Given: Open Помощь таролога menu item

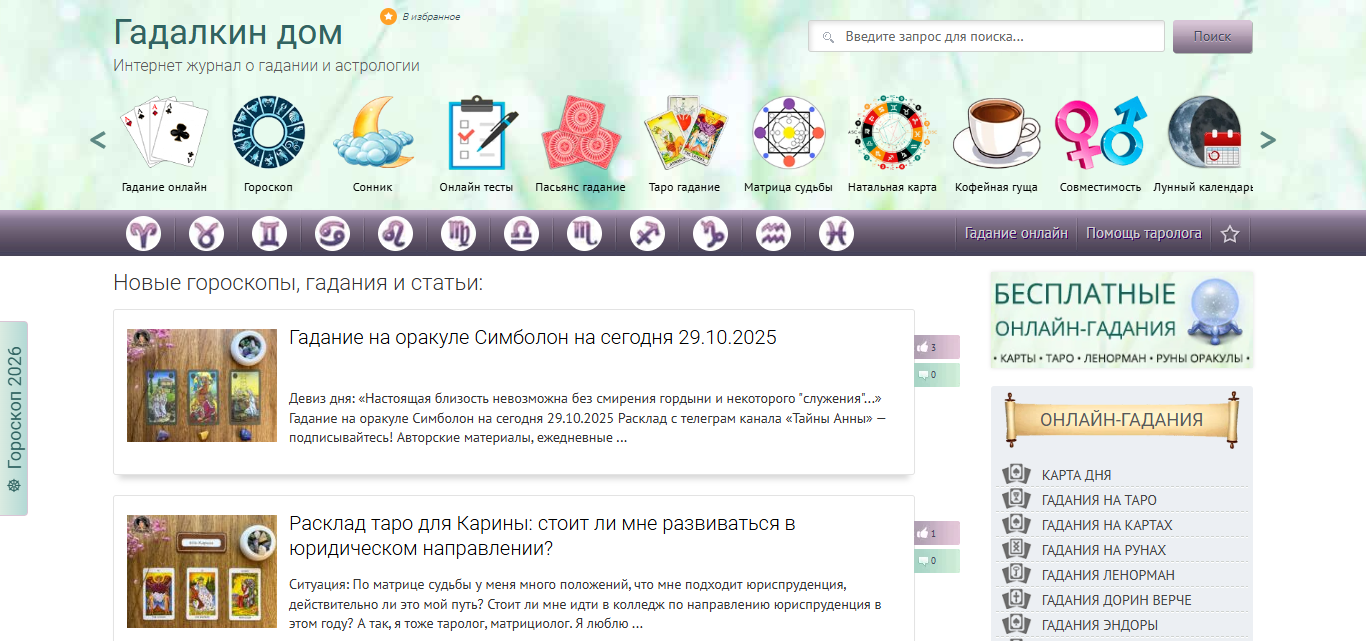Looking at the screenshot, I should point(1144,233).
